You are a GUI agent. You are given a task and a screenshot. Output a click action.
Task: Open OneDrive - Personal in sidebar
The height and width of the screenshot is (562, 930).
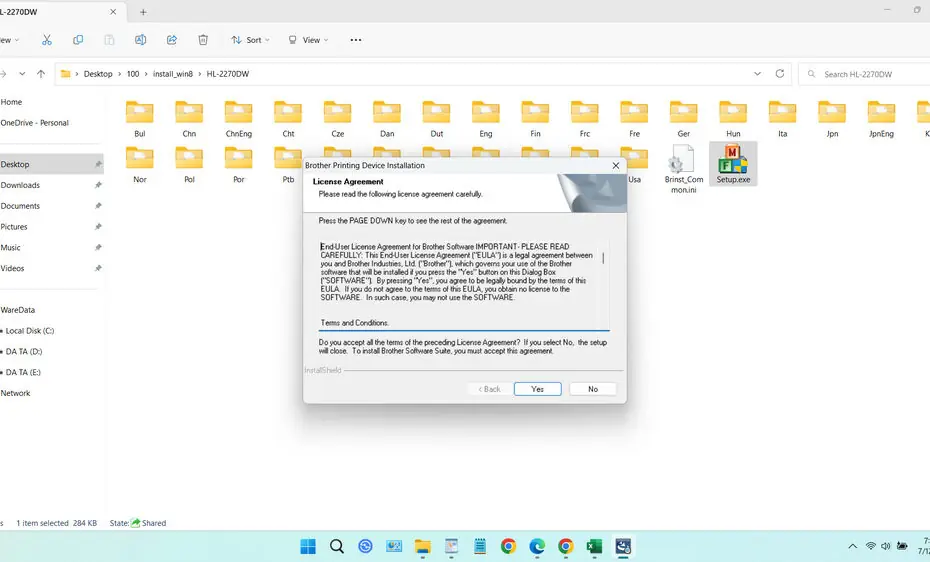pyautogui.click(x=34, y=123)
